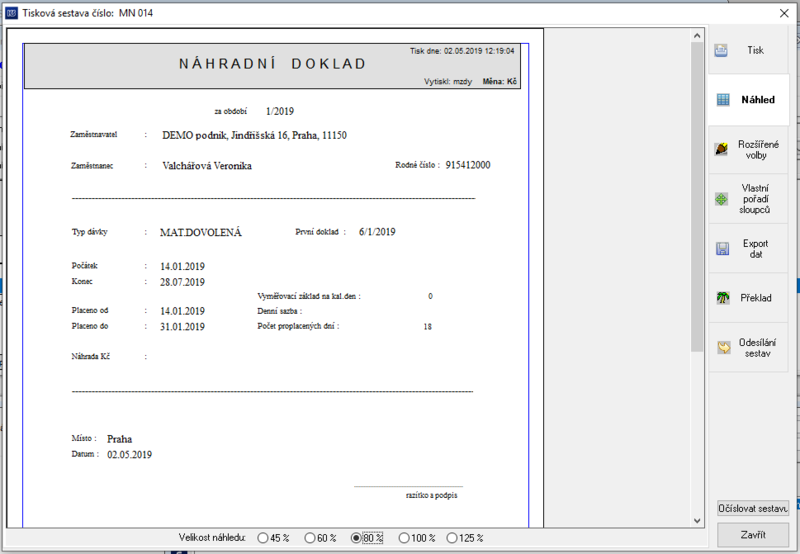Select the 100 % preview size

[x=417, y=538]
